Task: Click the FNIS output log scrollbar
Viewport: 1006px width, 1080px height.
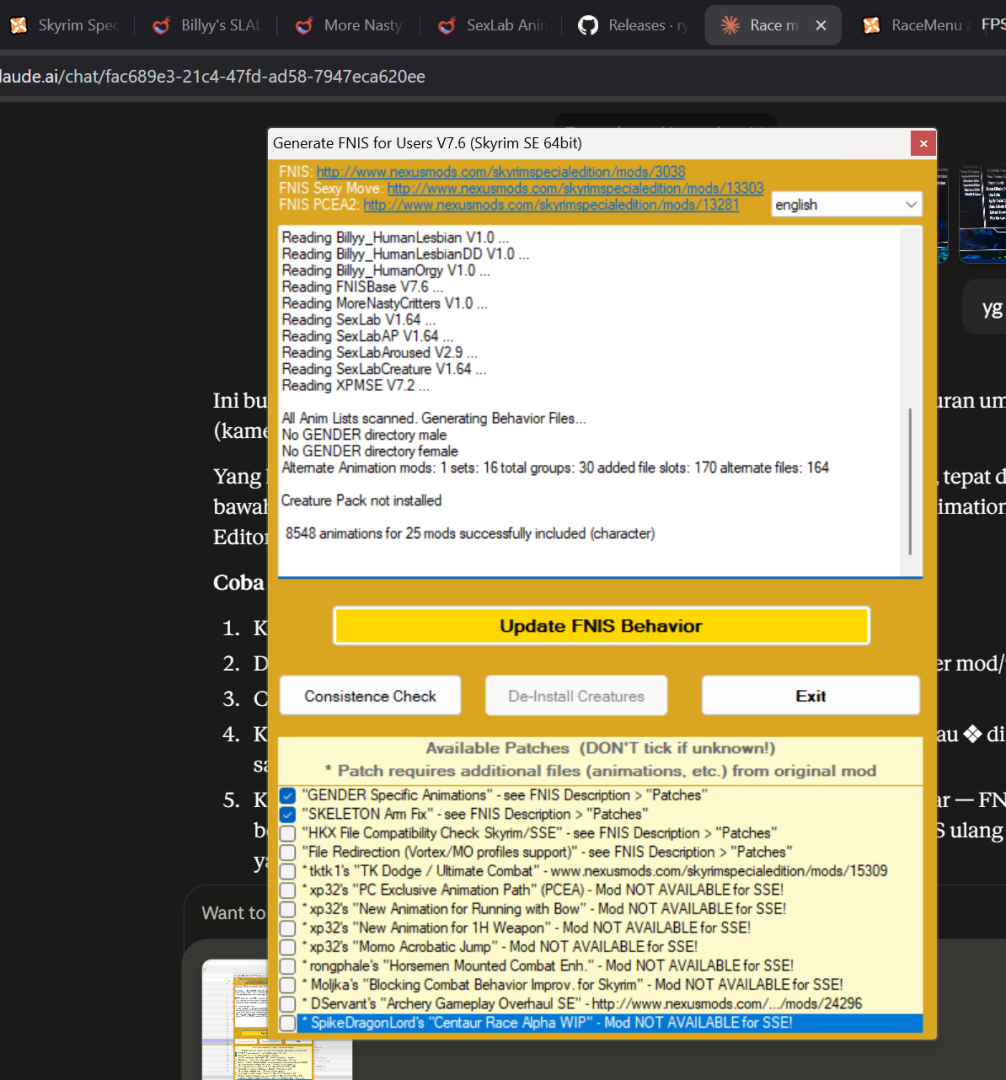Action: pos(910,481)
